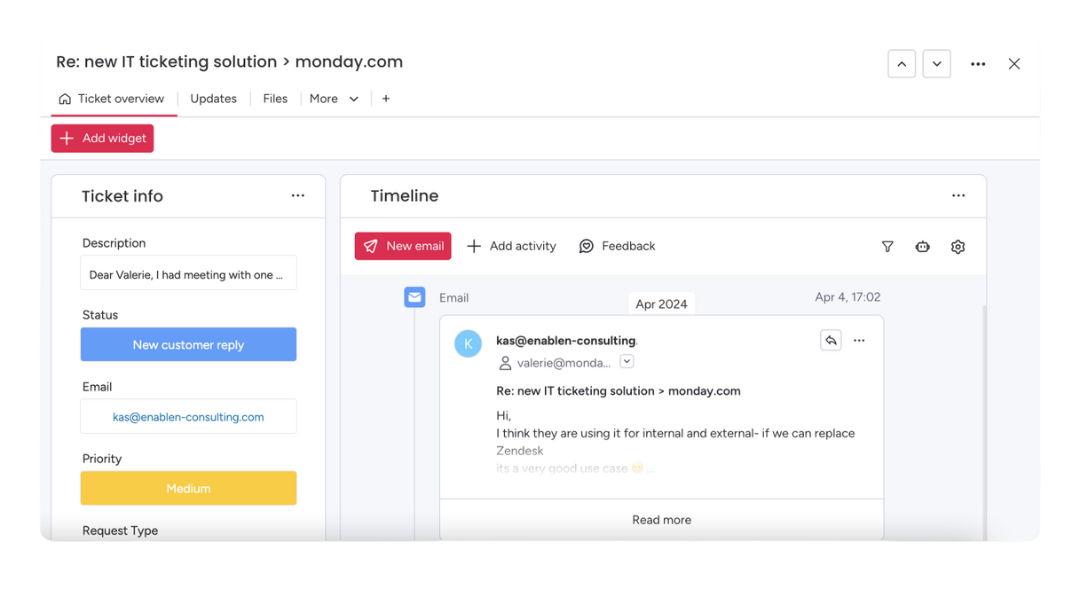Expand email recipients dropdown chevron
The image size is (1080, 600).
(x=627, y=362)
